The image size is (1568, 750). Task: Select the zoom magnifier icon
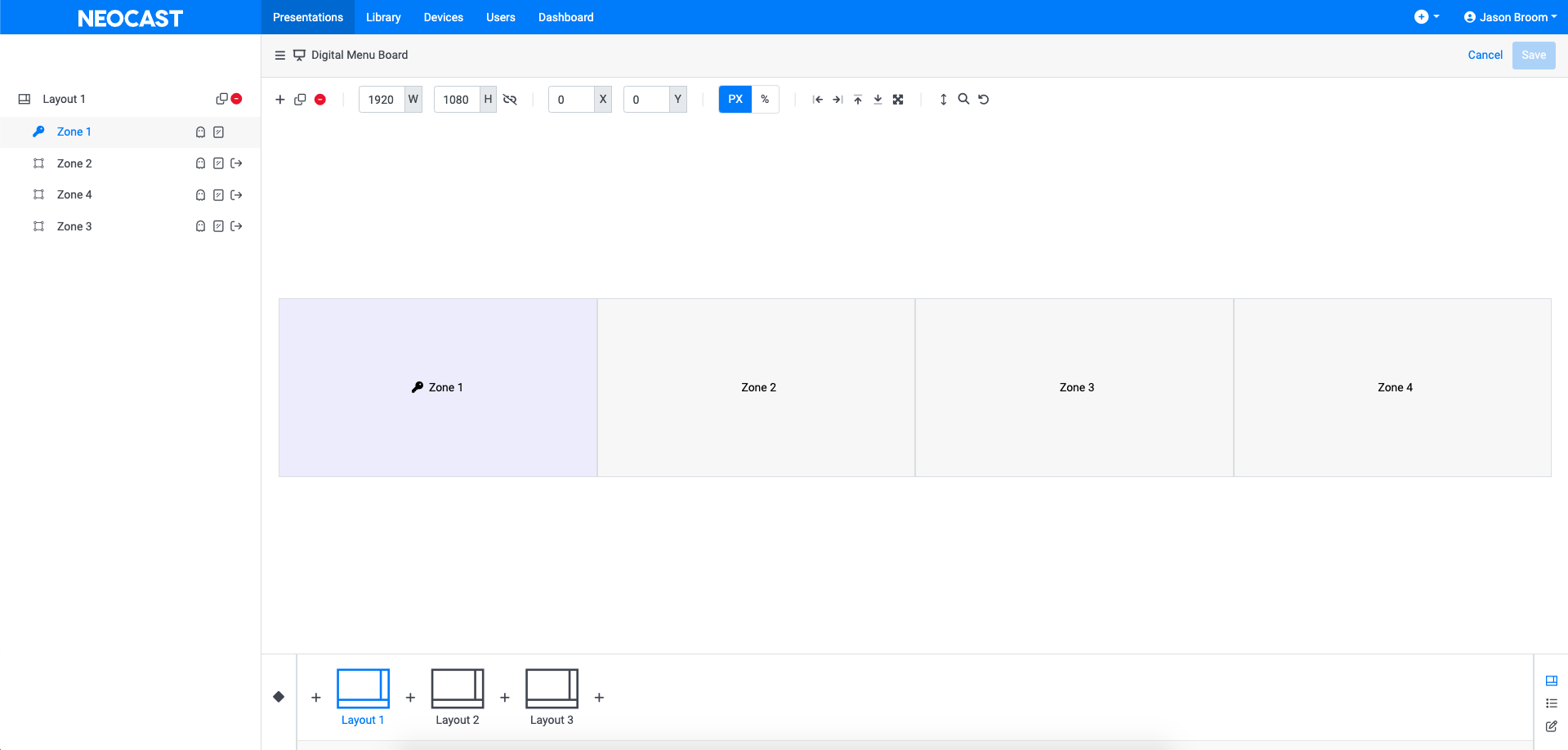pyautogui.click(x=963, y=99)
